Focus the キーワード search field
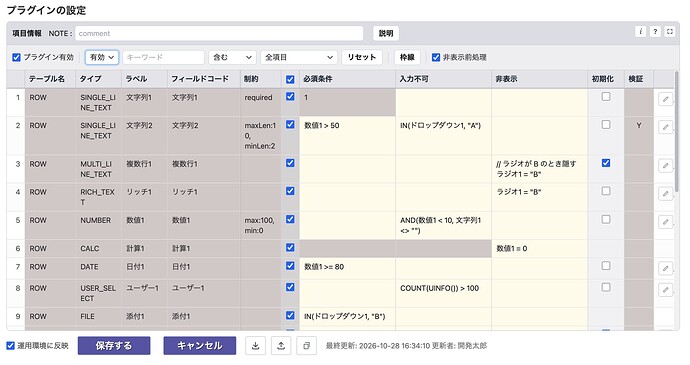The image size is (690, 365). tap(163, 57)
